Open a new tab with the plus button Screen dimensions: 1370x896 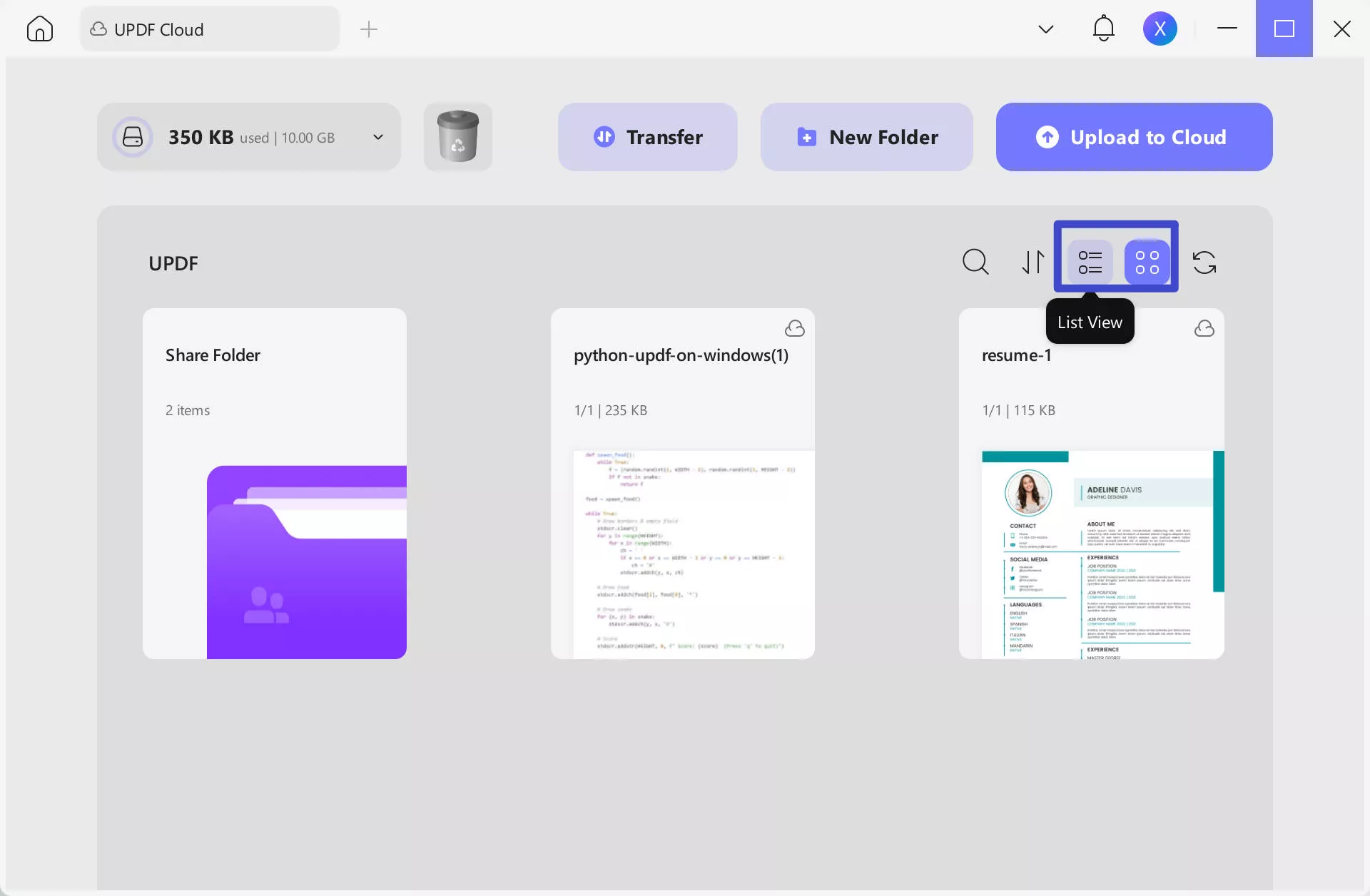pyautogui.click(x=369, y=29)
